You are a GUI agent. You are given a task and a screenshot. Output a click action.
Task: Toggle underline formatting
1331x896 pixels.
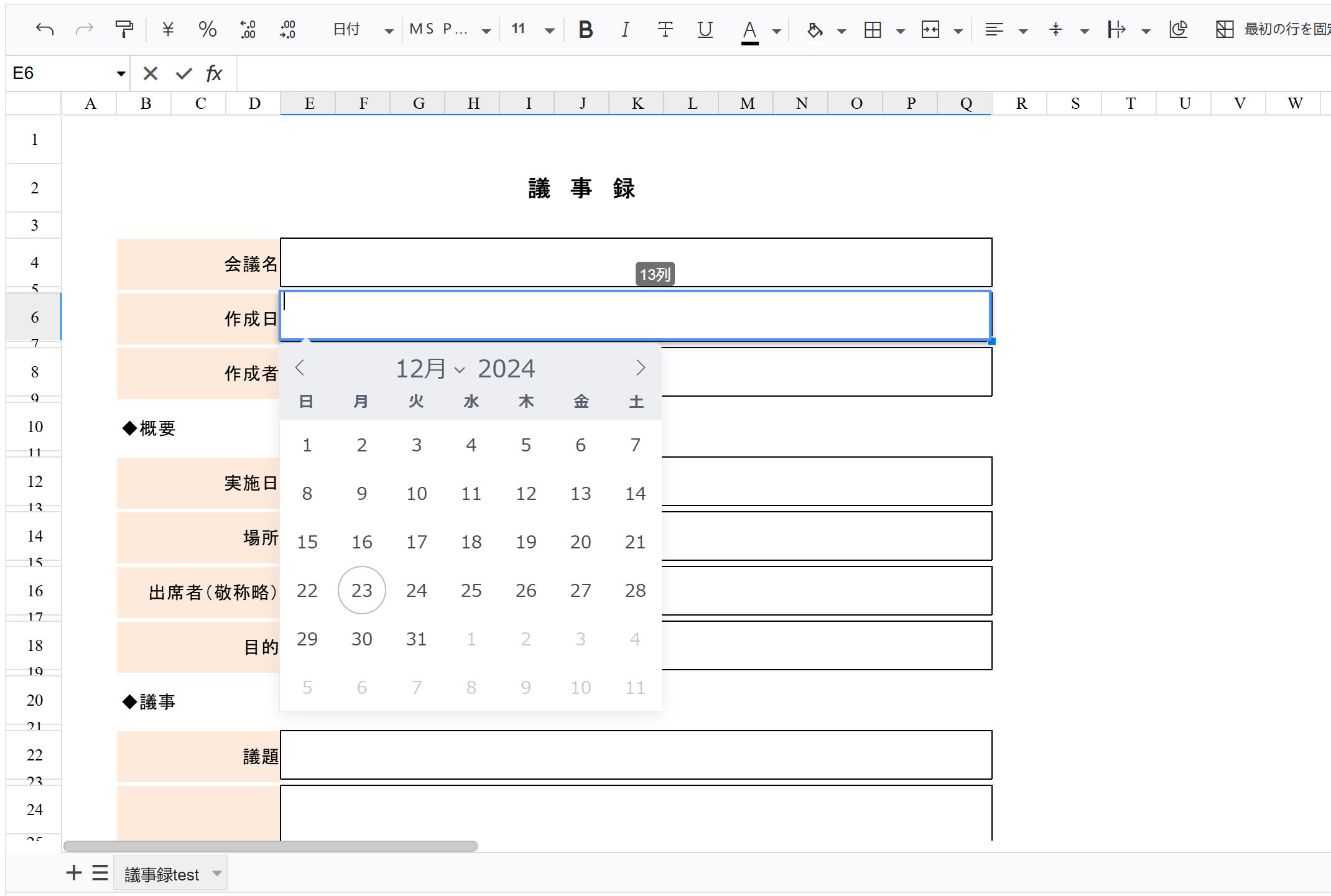pyautogui.click(x=705, y=29)
